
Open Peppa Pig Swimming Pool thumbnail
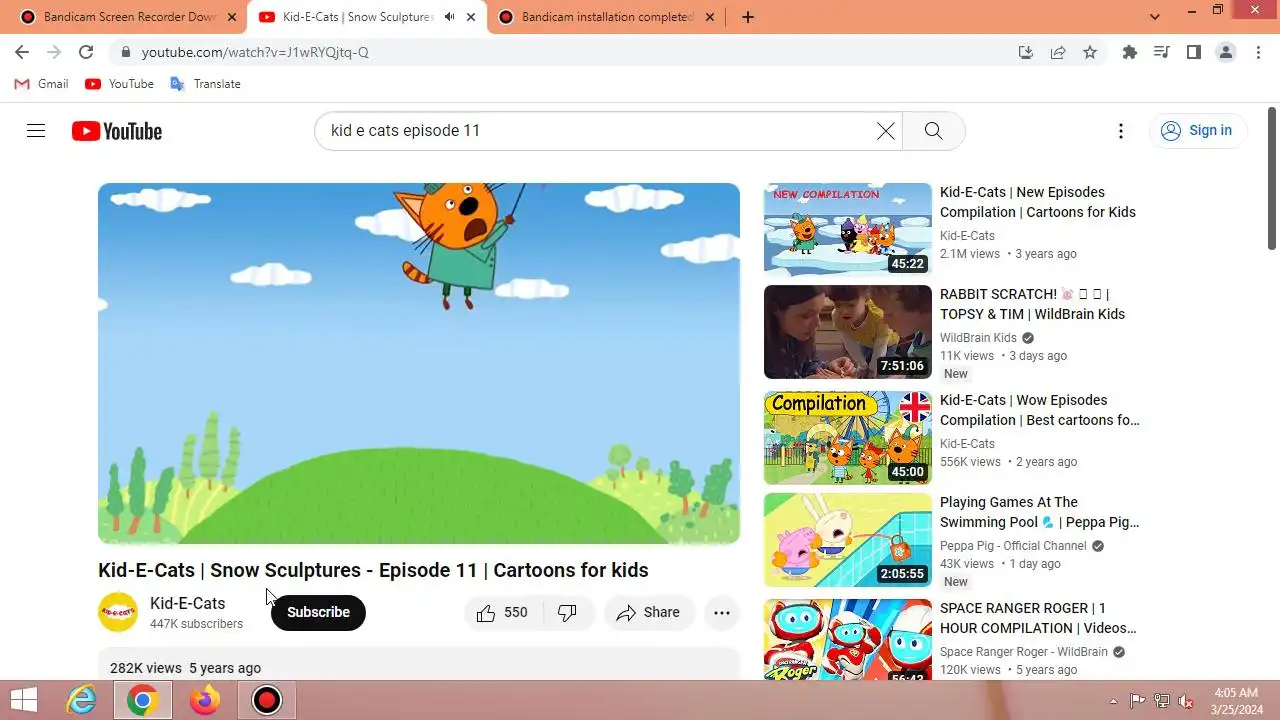tap(848, 540)
